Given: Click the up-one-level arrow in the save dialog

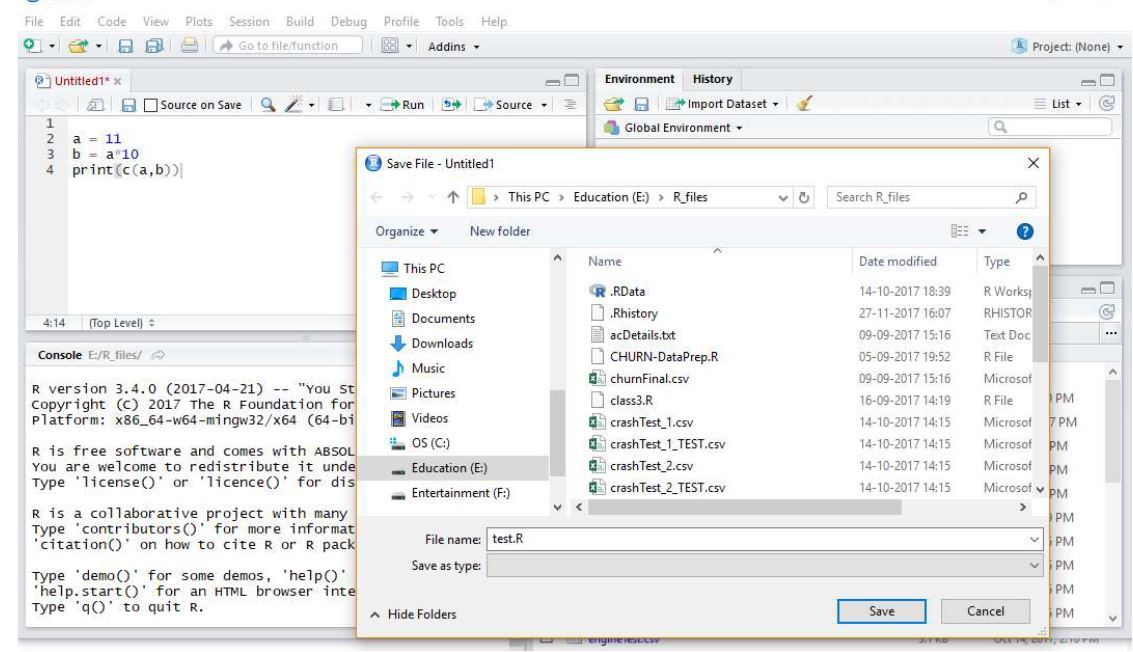Looking at the screenshot, I should coord(453,197).
